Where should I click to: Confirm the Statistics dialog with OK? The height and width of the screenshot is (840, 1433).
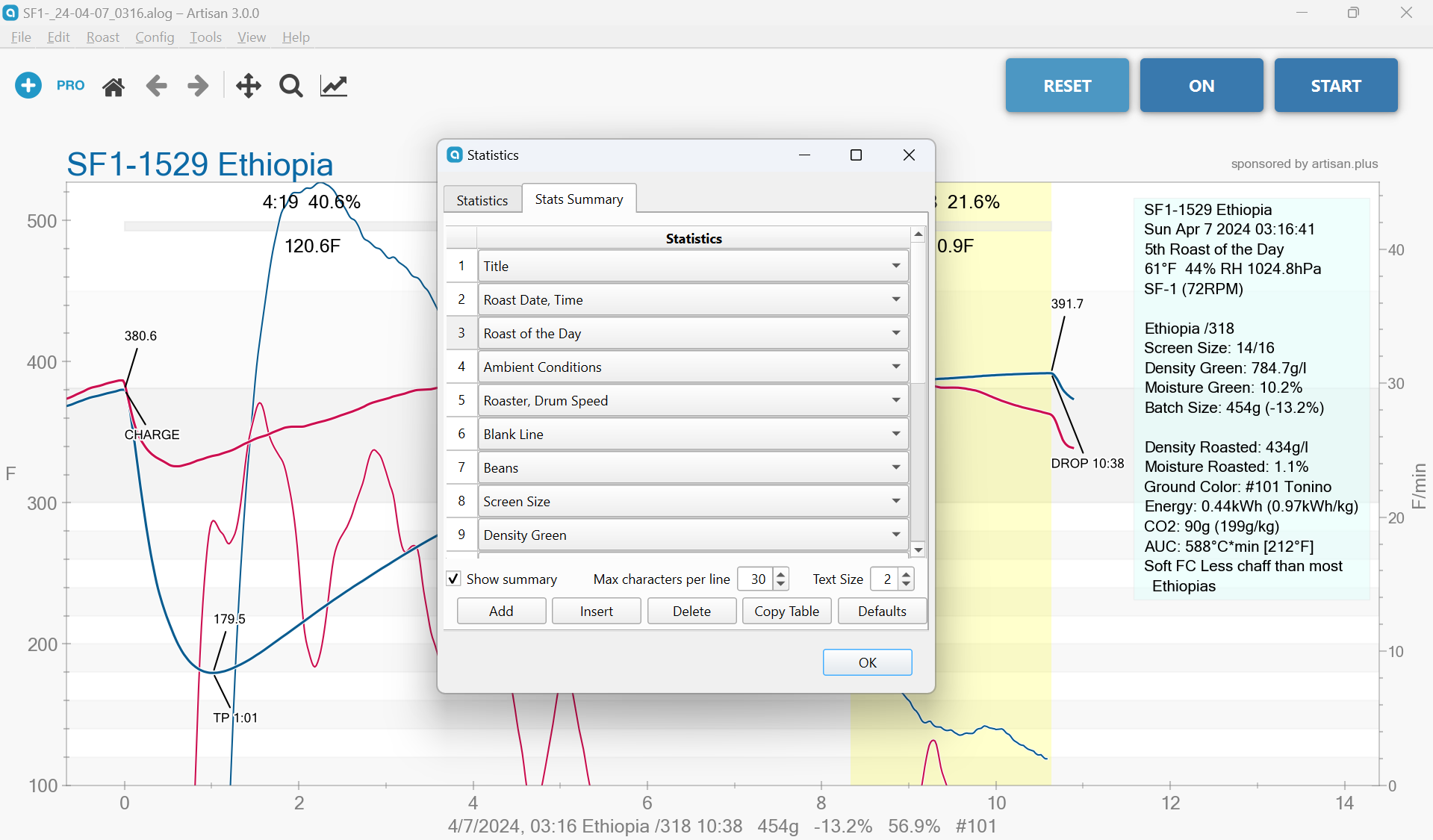coord(868,662)
